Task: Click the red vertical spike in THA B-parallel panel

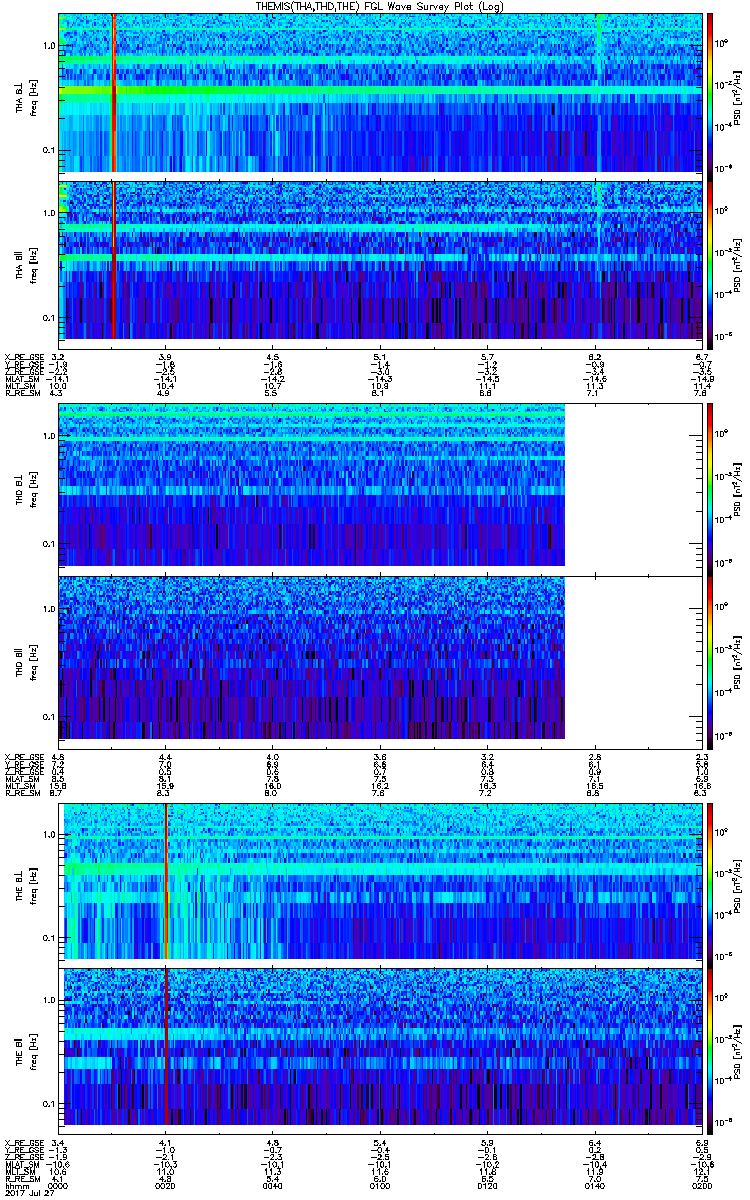Action: 113,259
